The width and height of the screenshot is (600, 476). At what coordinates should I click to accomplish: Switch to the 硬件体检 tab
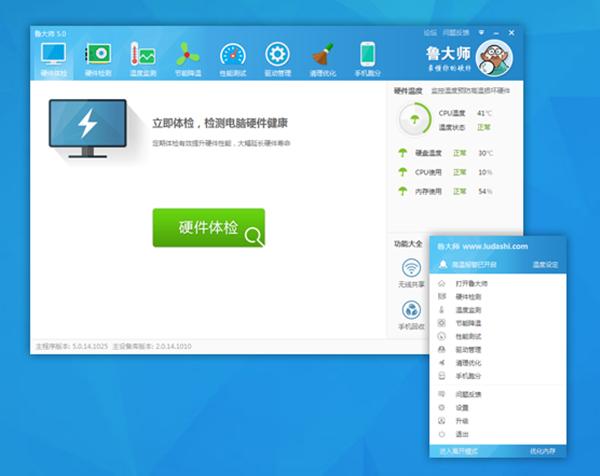pos(53,59)
